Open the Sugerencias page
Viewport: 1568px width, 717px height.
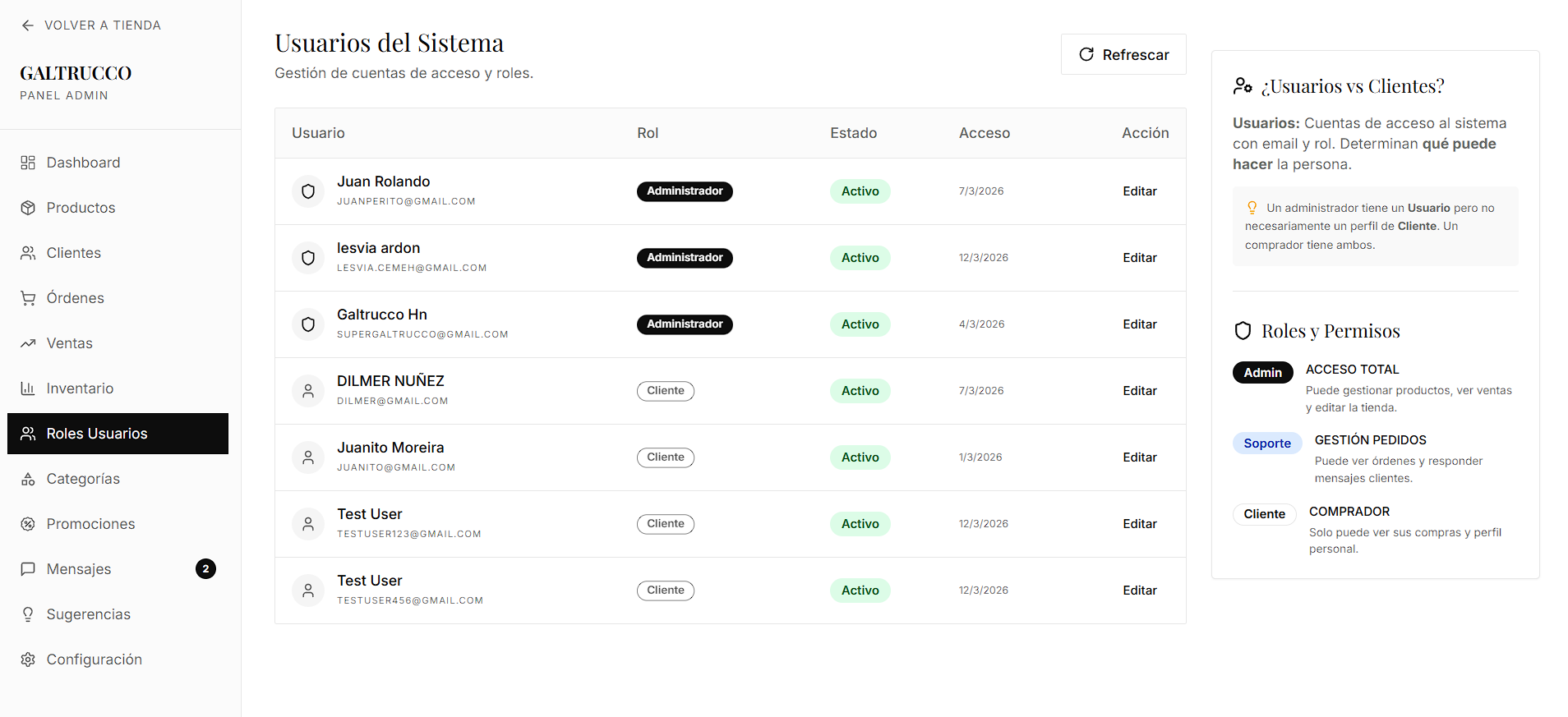tap(88, 614)
